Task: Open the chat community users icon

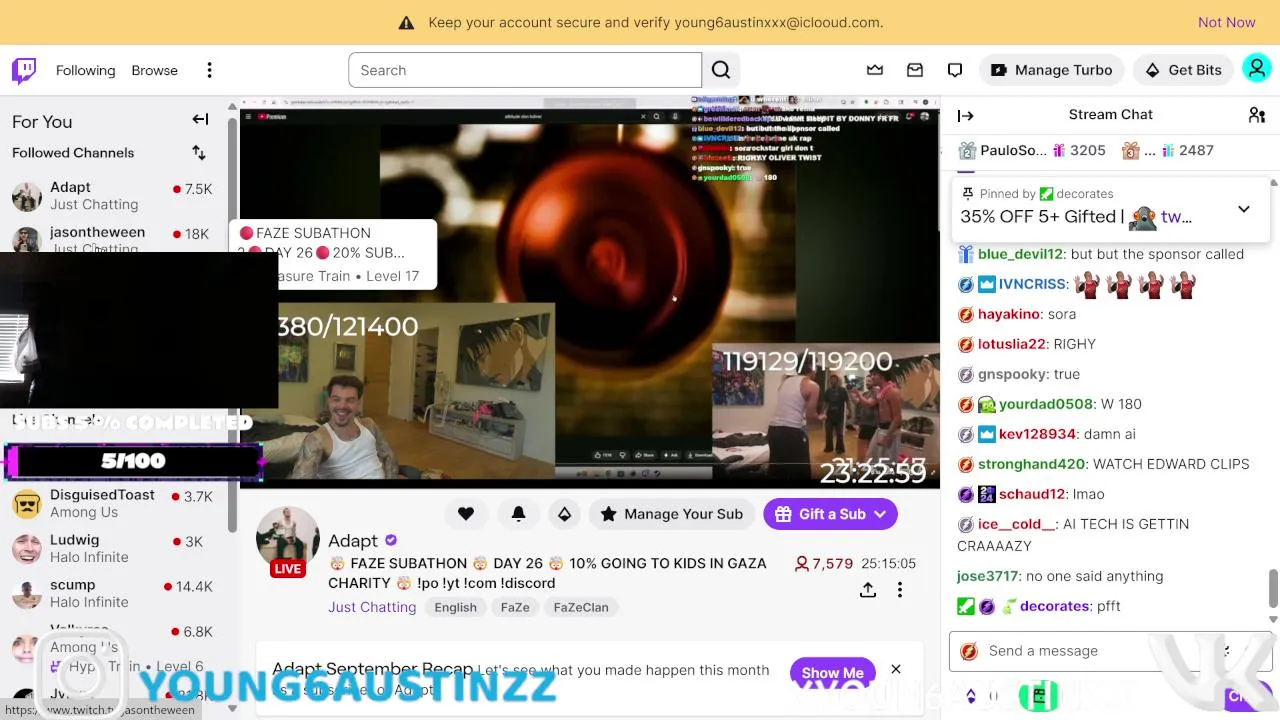Action: click(x=1257, y=115)
